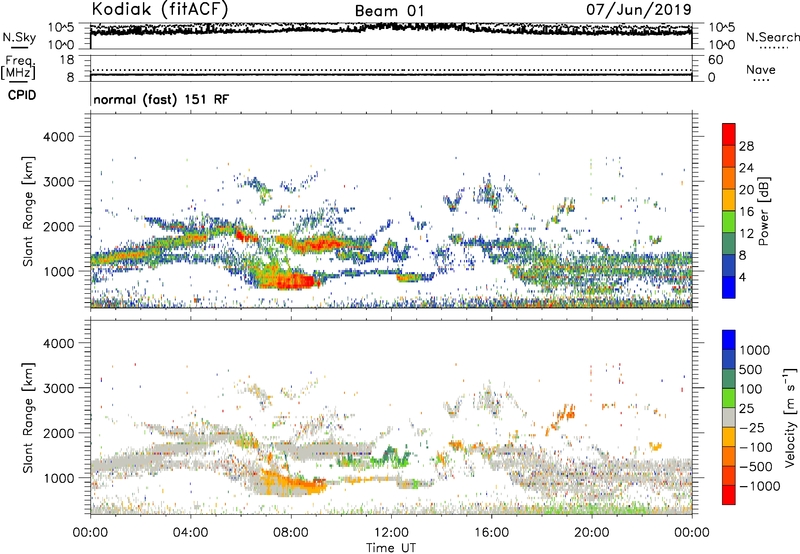Click green positive-velocity patch near 12:00
The width and height of the screenshot is (800, 554).
[390, 456]
